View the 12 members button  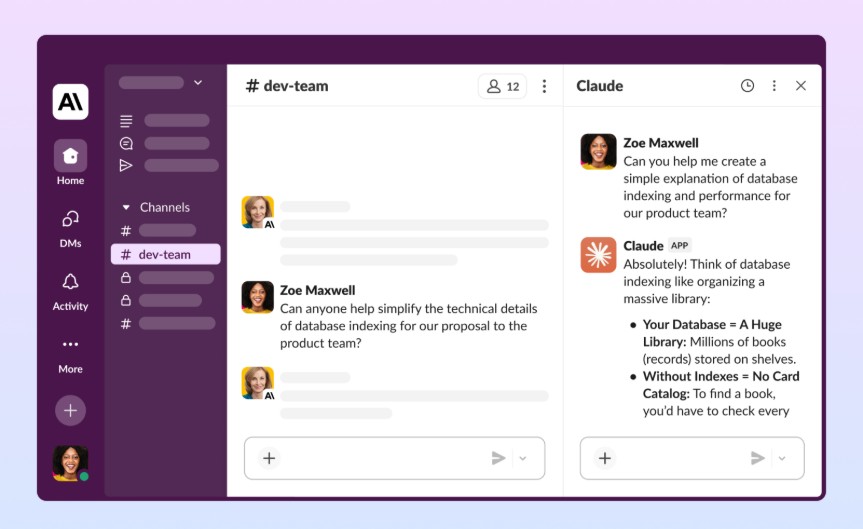502,86
